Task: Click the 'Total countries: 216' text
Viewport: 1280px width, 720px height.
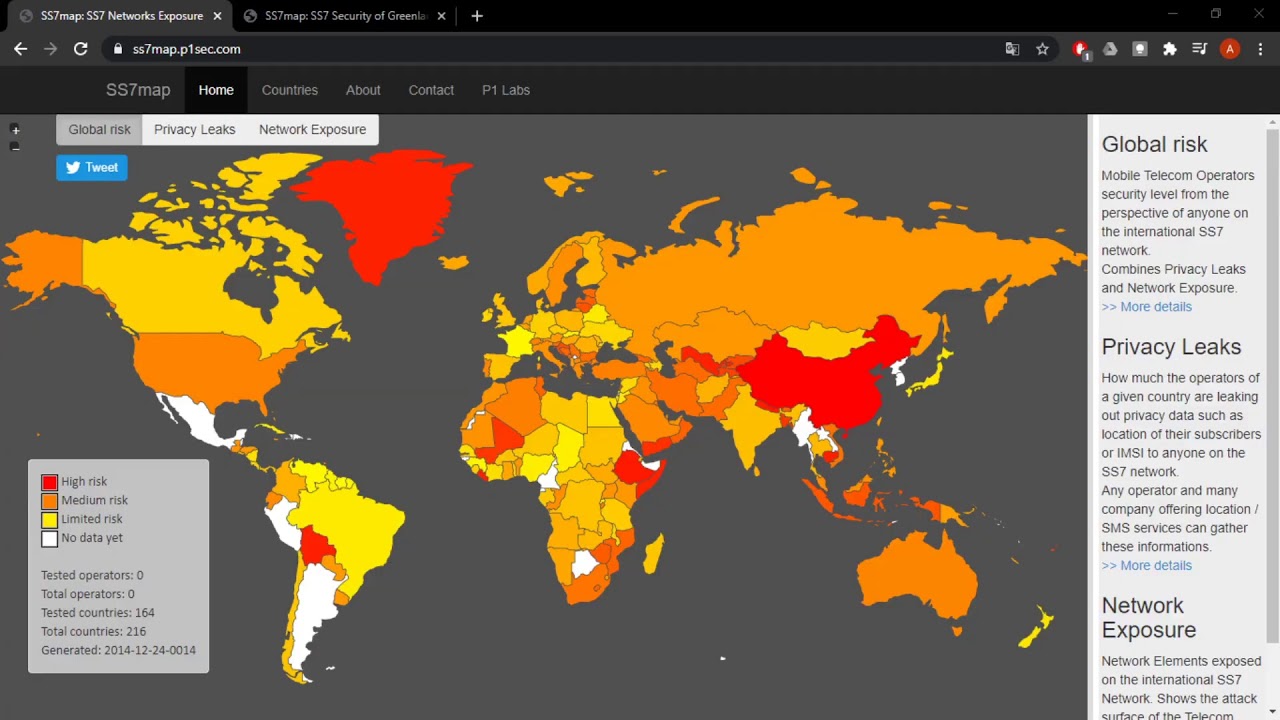Action: [x=94, y=632]
